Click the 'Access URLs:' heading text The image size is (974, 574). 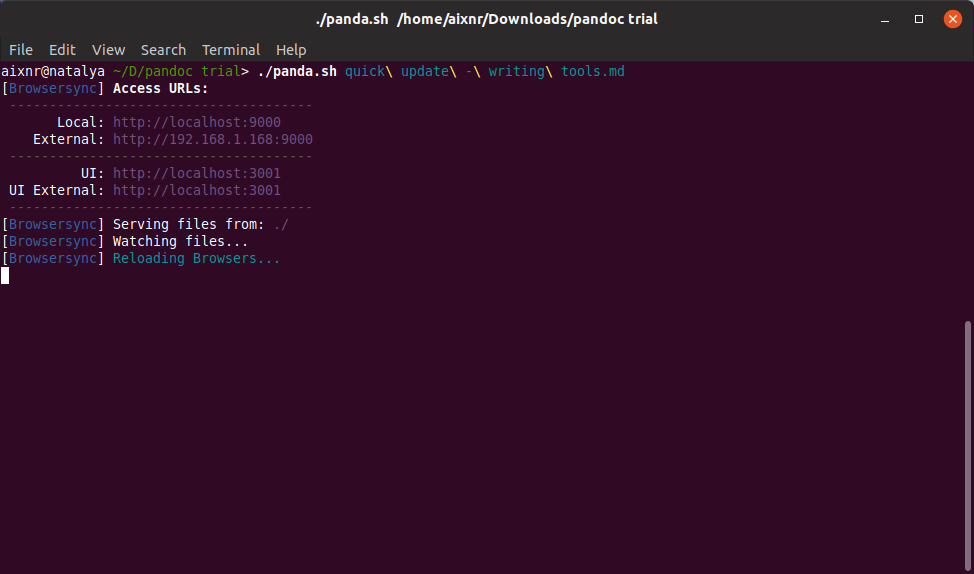pos(161,88)
